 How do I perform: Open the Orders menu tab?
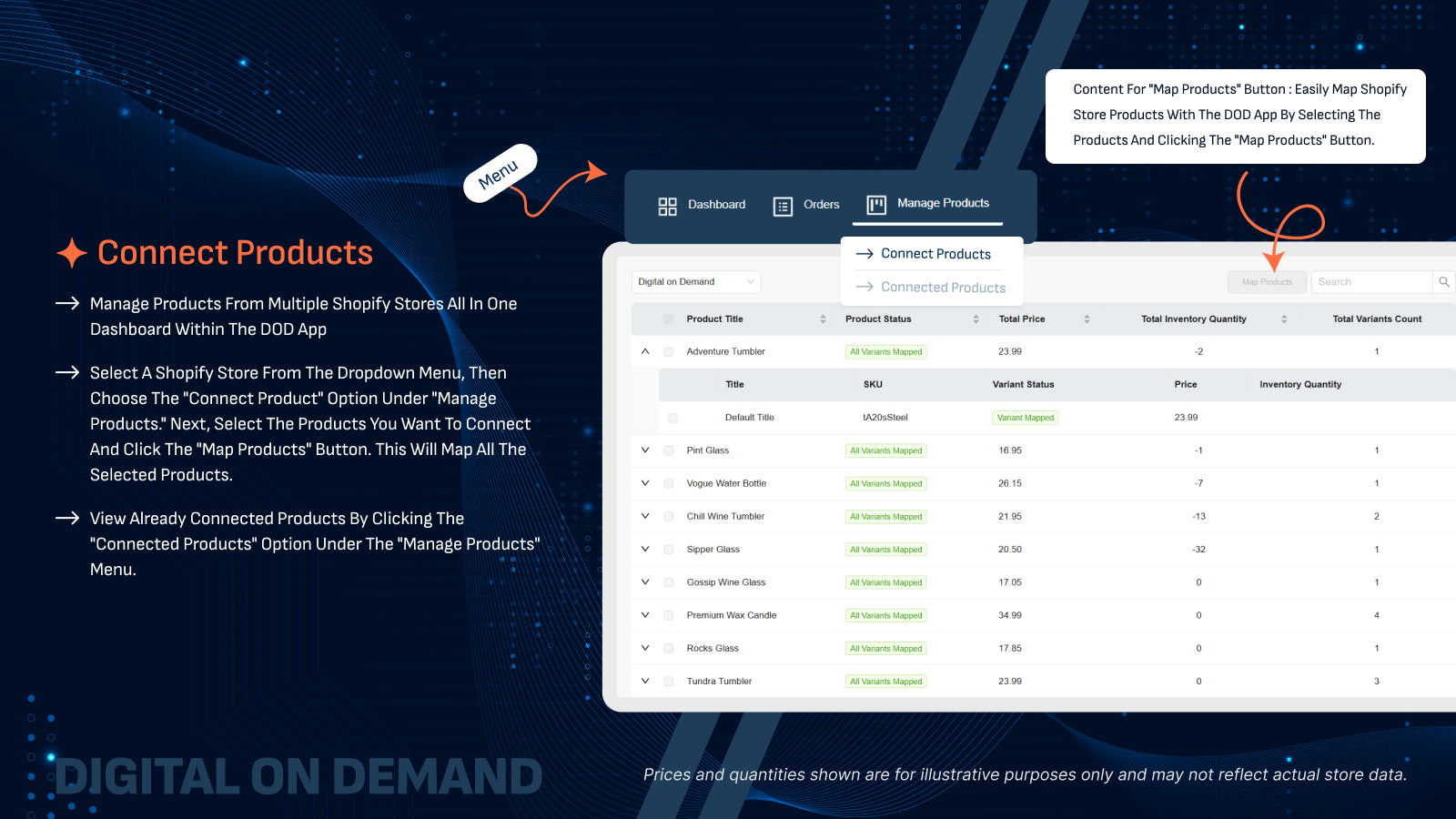806,206
